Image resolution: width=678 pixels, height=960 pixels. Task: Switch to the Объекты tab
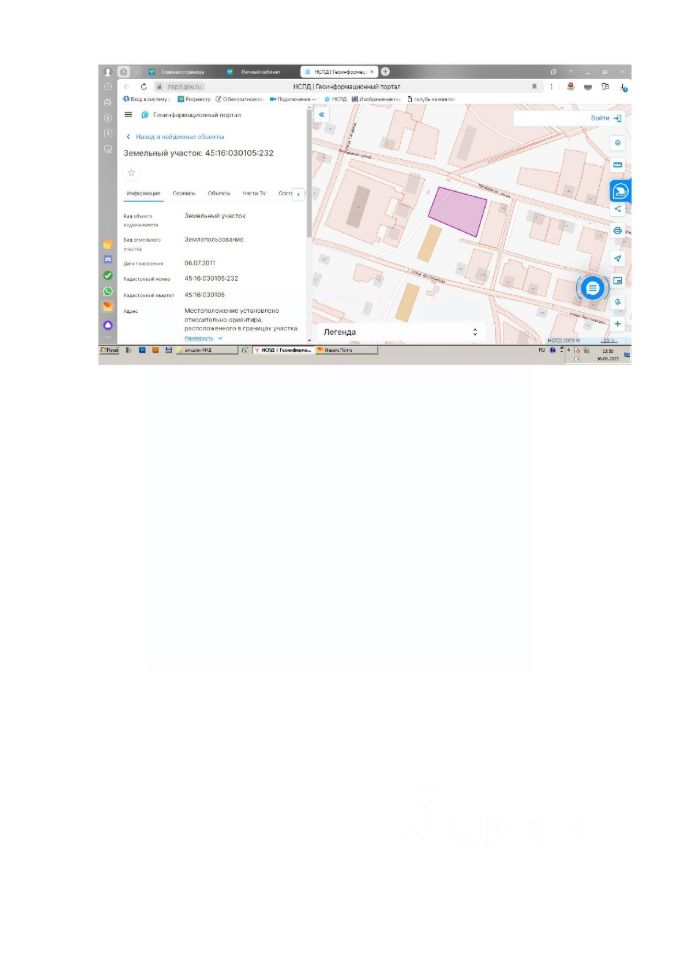219,193
